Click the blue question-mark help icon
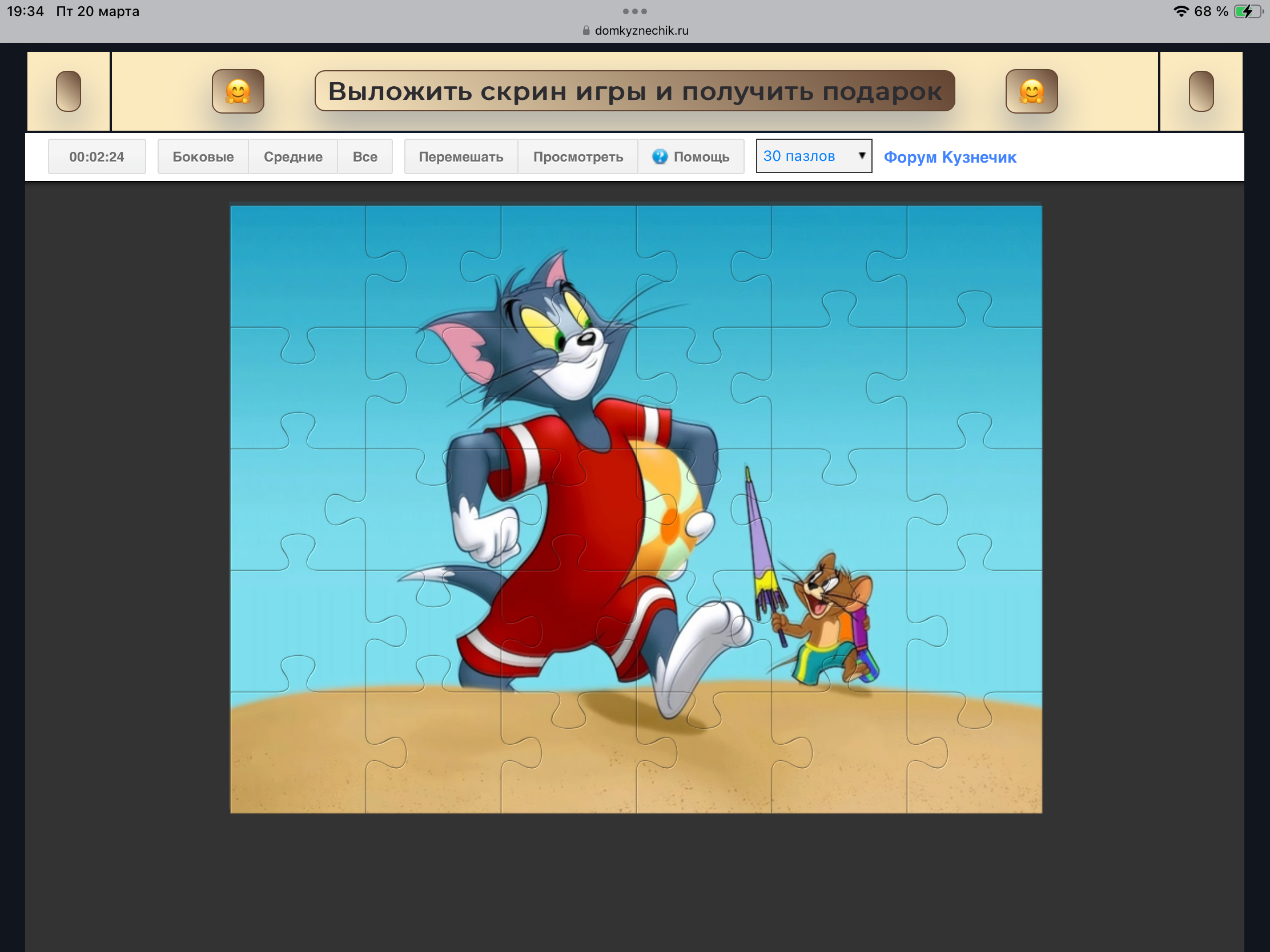The image size is (1270, 952). (660, 156)
